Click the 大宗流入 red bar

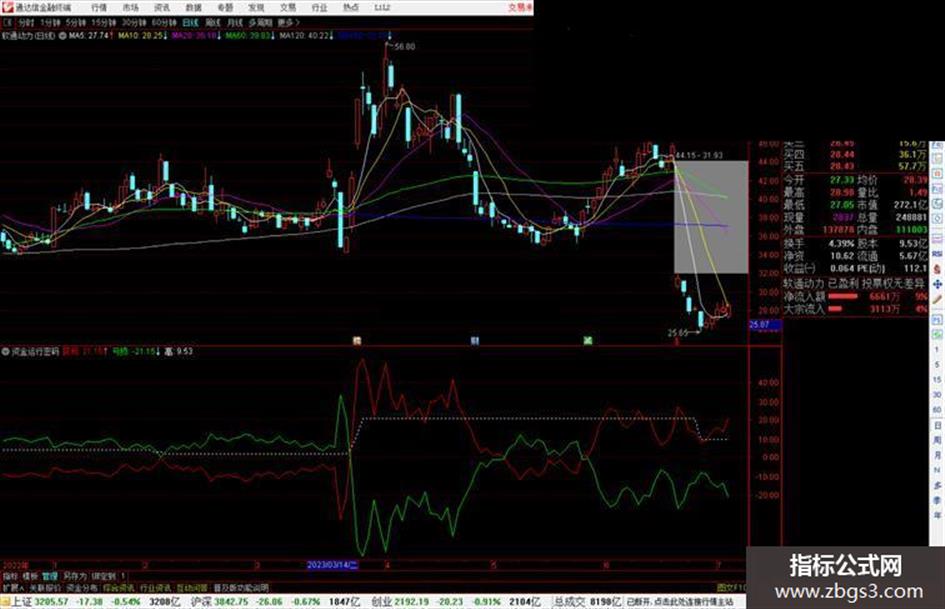click(x=835, y=309)
